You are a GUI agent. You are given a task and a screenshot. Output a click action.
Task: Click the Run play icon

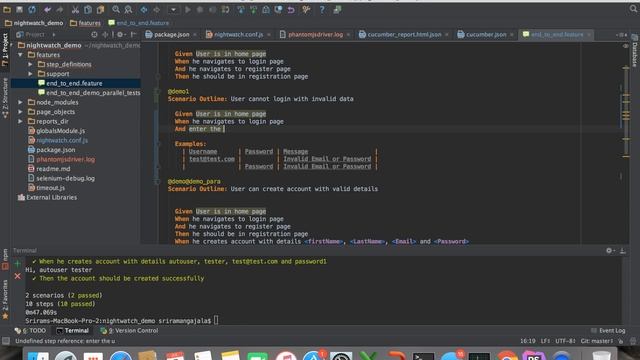click(188, 9)
